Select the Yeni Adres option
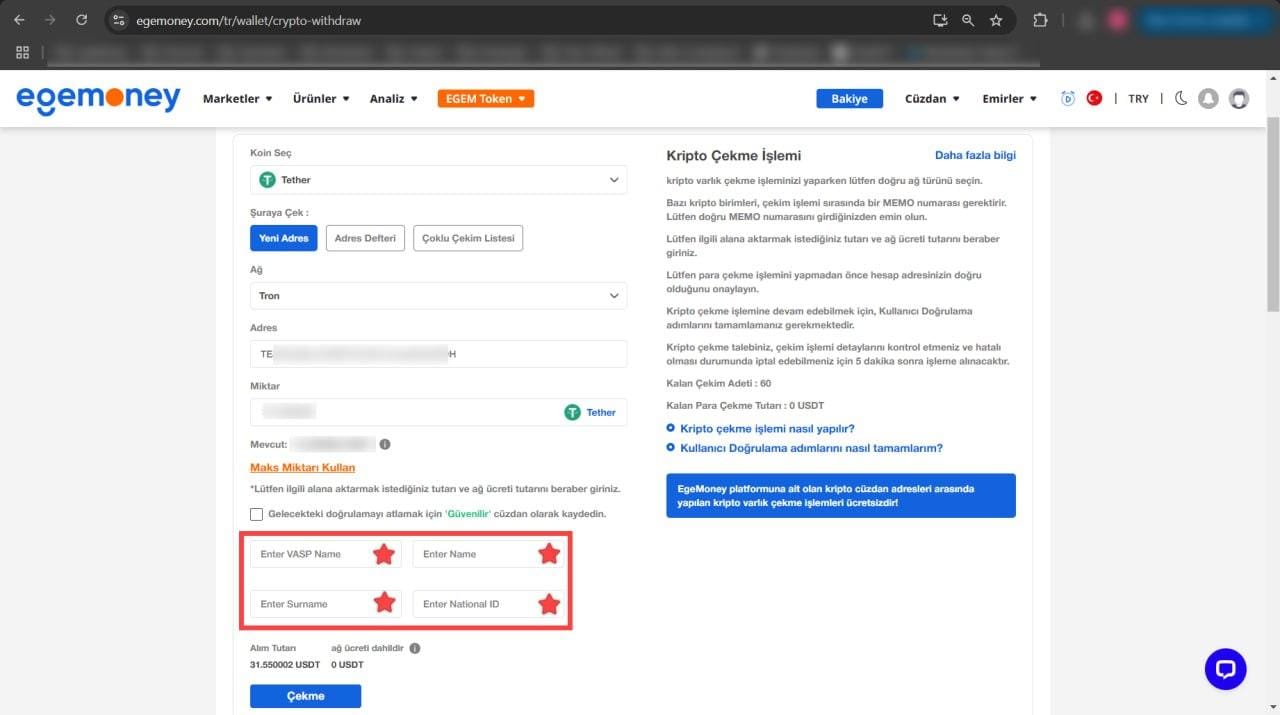 click(283, 238)
